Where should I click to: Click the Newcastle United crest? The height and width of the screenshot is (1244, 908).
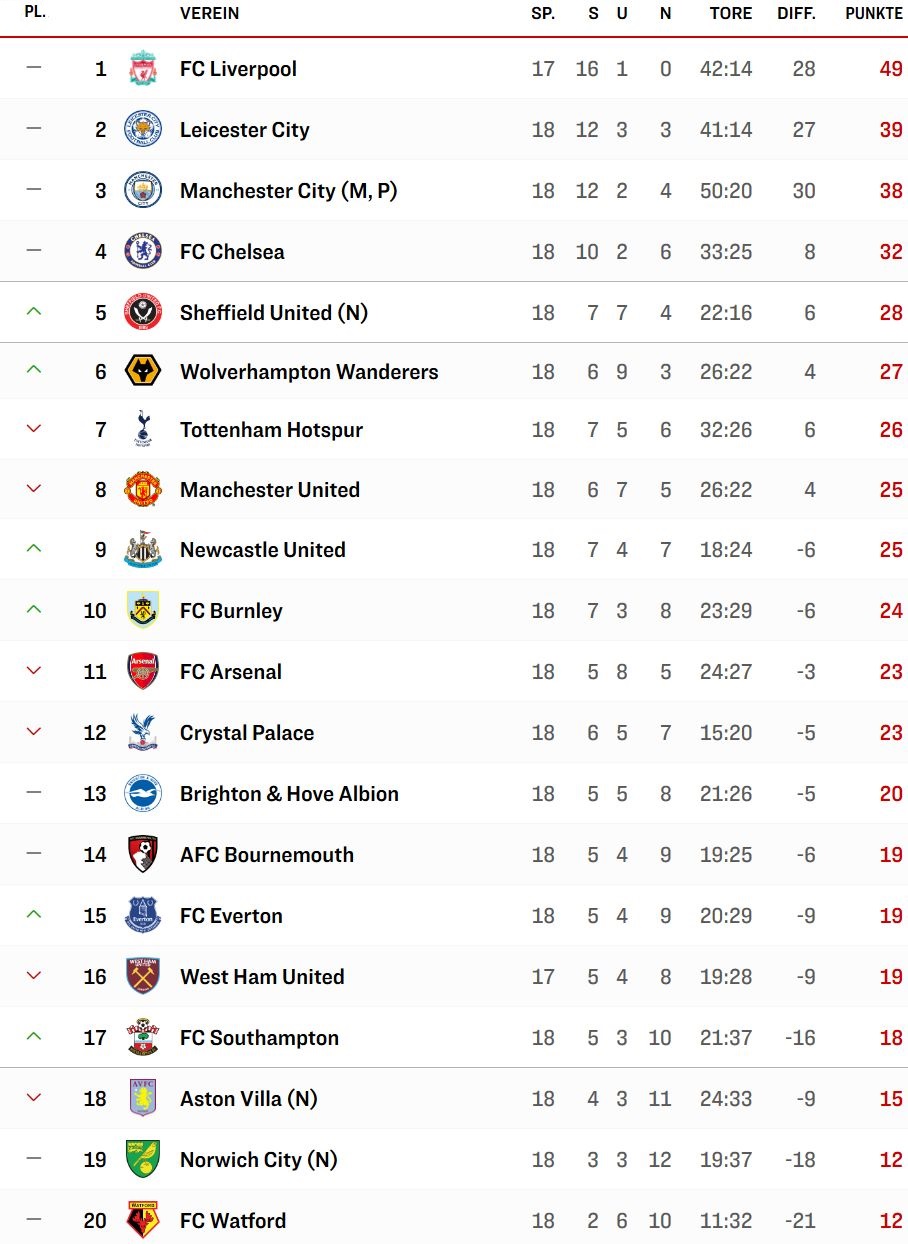[143, 550]
